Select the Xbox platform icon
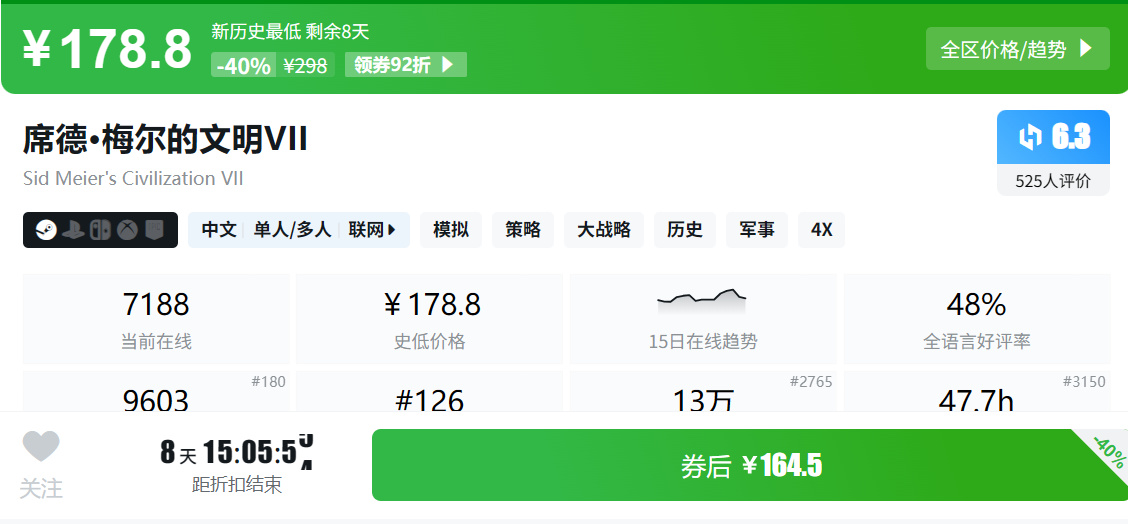Viewport: 1128px width, 524px height. click(x=127, y=230)
